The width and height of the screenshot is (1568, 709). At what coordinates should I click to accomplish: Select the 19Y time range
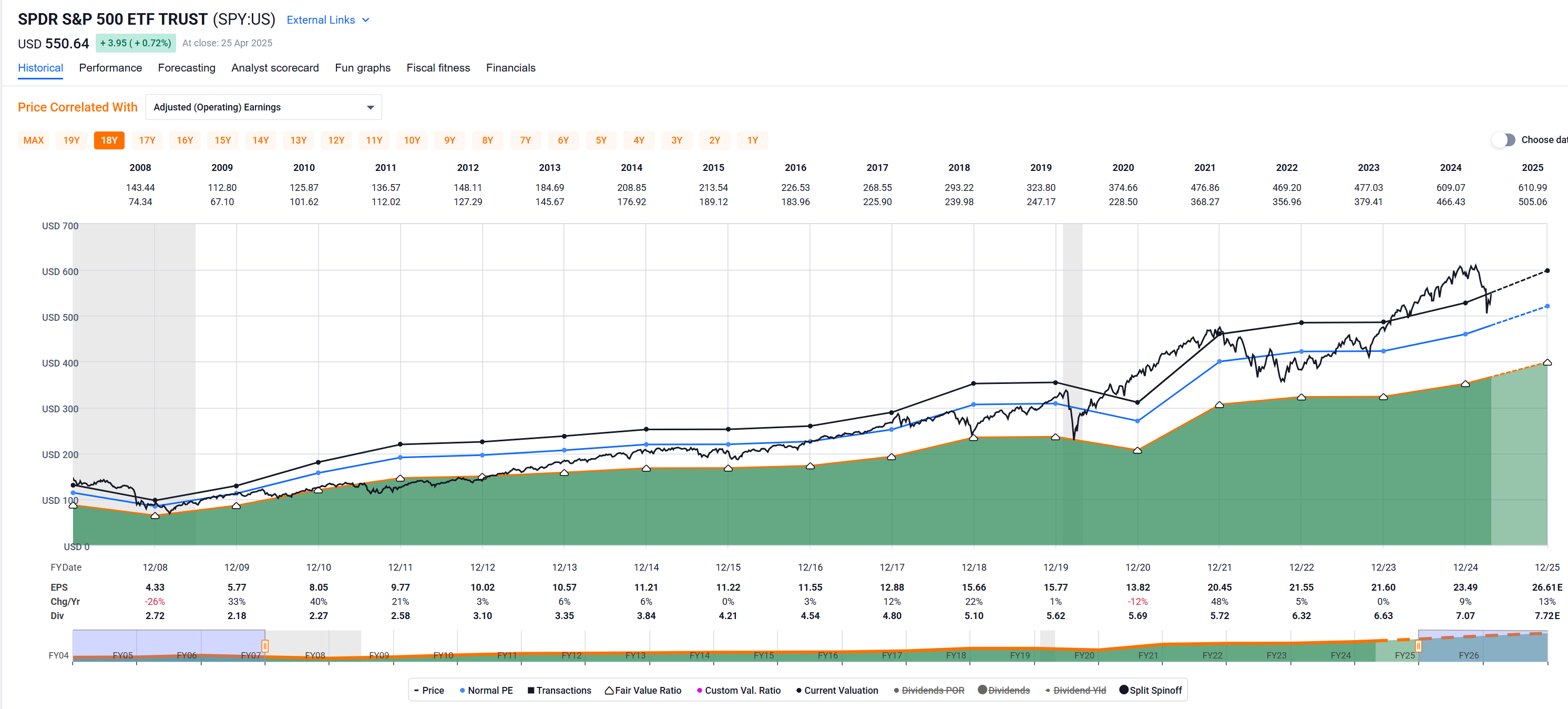point(71,140)
